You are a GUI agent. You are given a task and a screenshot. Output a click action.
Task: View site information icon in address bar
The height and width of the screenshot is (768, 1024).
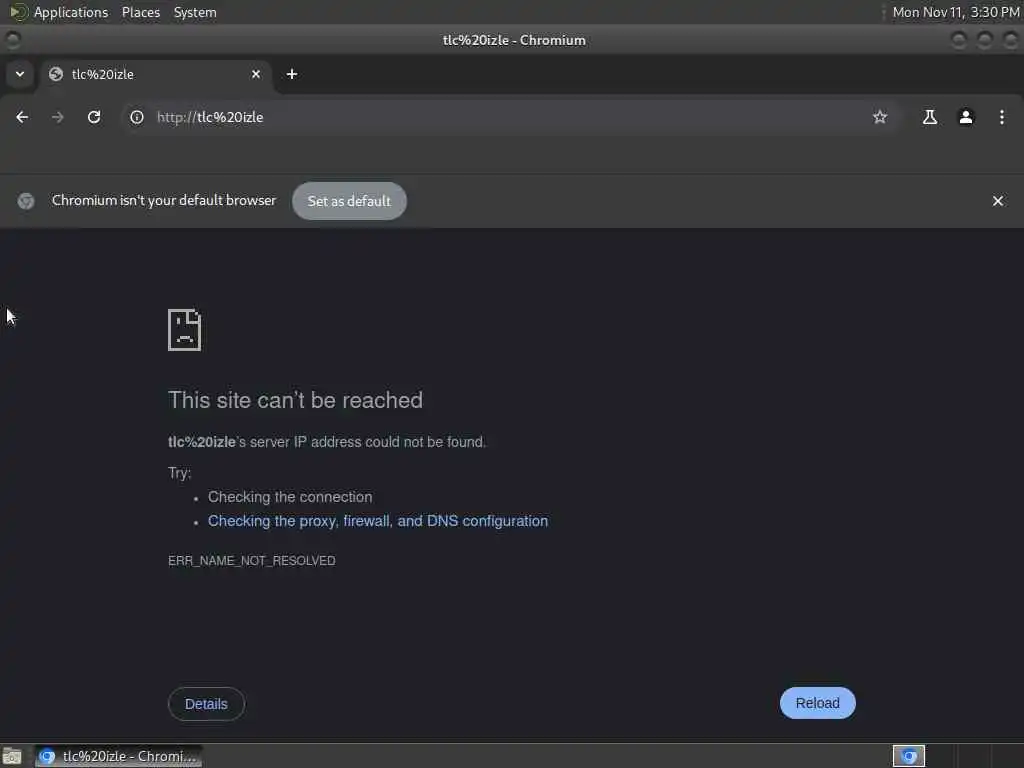(136, 117)
